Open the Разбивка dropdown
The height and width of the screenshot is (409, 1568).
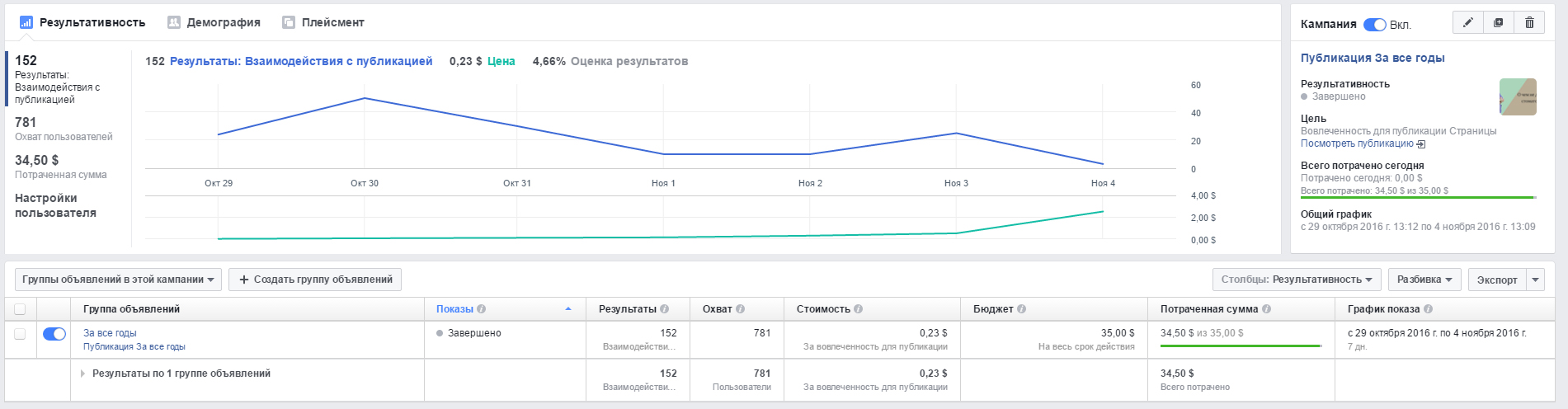point(1424,280)
